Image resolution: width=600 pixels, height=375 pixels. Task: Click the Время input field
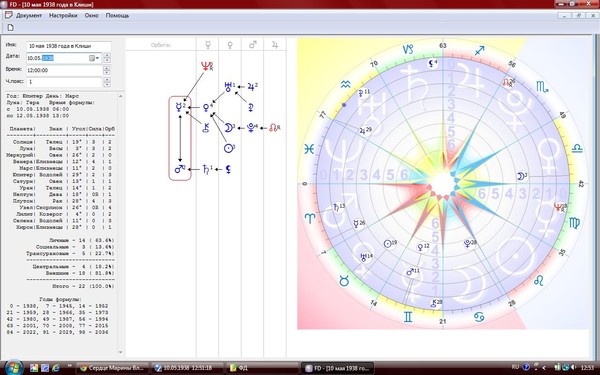tap(64, 70)
